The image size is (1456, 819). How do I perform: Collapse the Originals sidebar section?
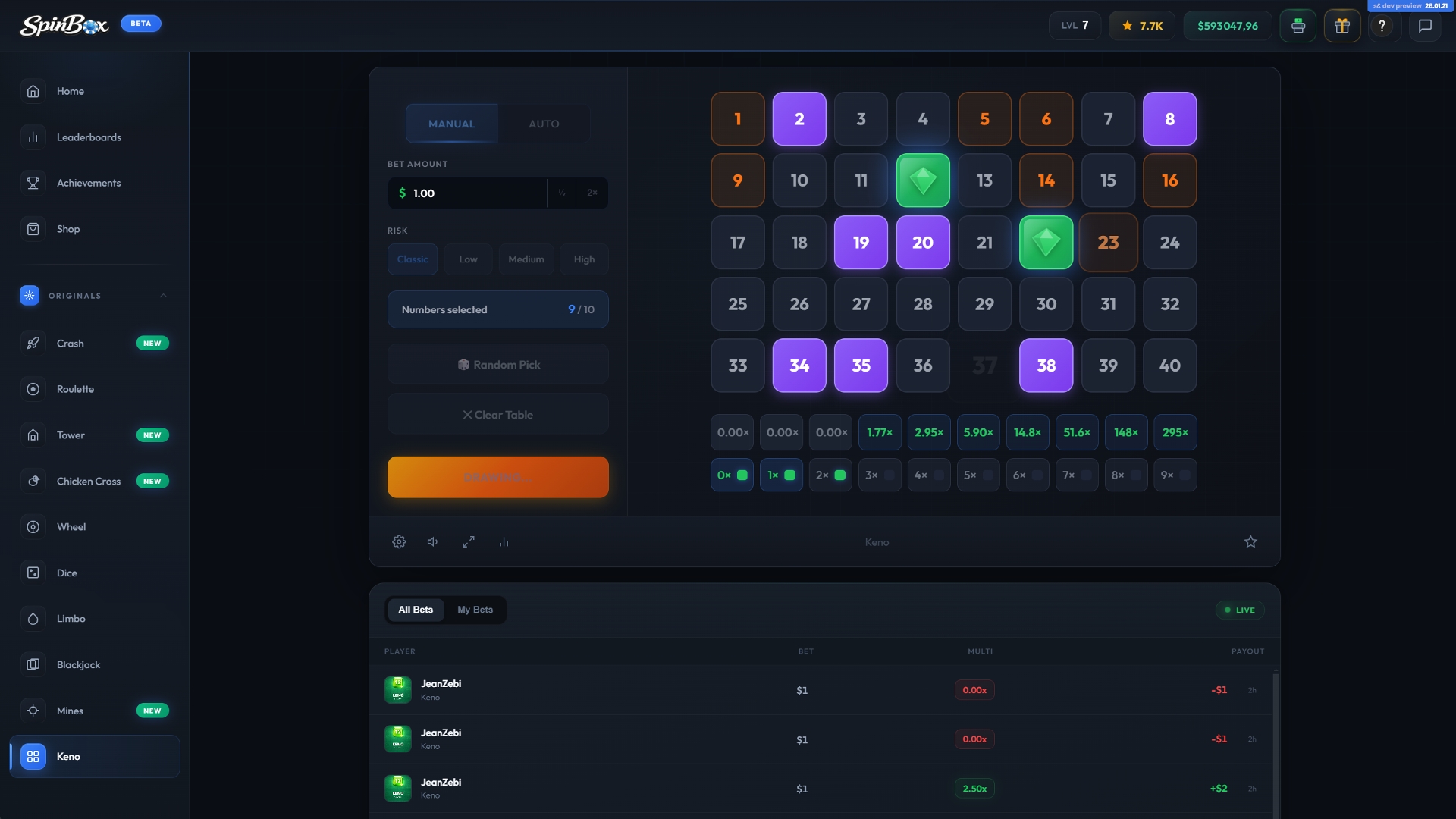[163, 296]
